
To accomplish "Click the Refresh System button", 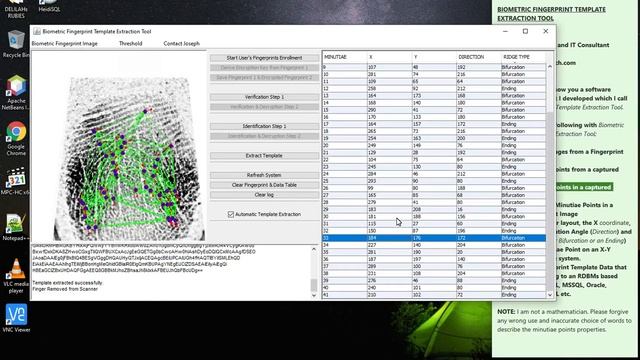I will tap(264, 175).
